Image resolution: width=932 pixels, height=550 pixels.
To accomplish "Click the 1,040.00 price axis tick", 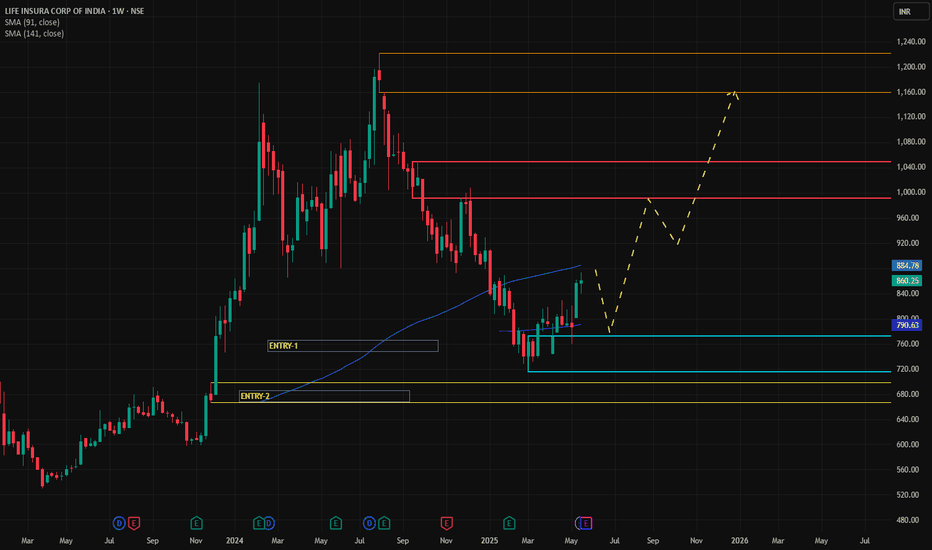I will pyautogui.click(x=911, y=167).
